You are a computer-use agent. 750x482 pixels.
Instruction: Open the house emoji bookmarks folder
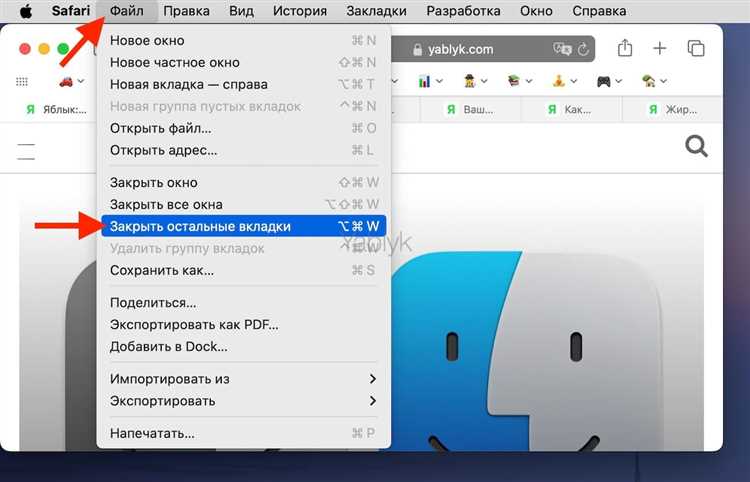click(654, 81)
